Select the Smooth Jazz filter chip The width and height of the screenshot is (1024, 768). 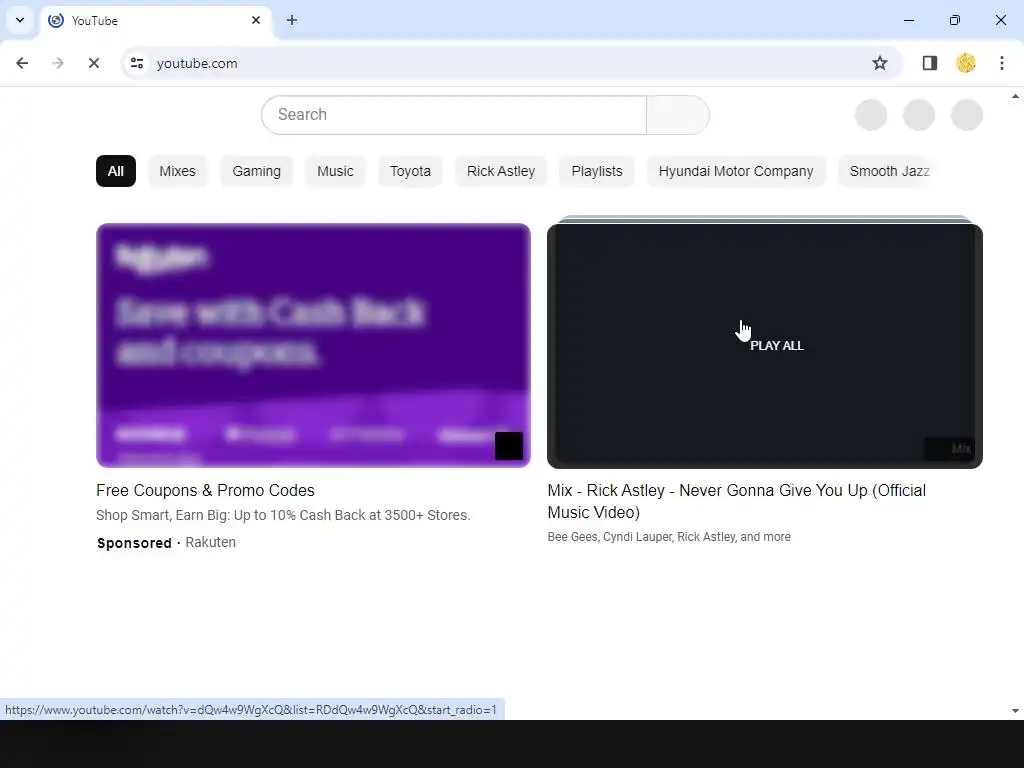pos(889,171)
